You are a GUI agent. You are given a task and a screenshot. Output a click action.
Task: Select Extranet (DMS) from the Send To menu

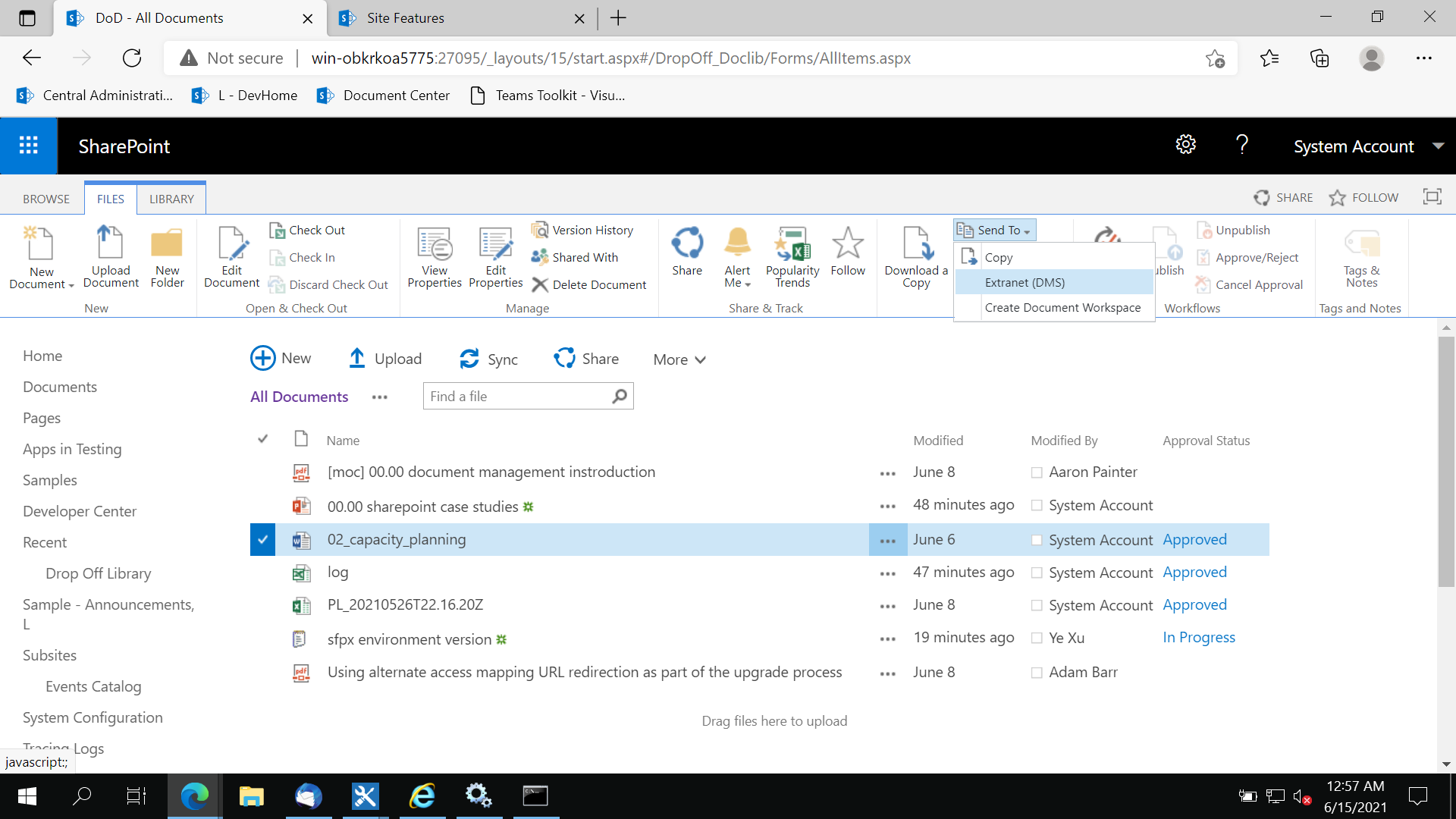pos(1025,281)
